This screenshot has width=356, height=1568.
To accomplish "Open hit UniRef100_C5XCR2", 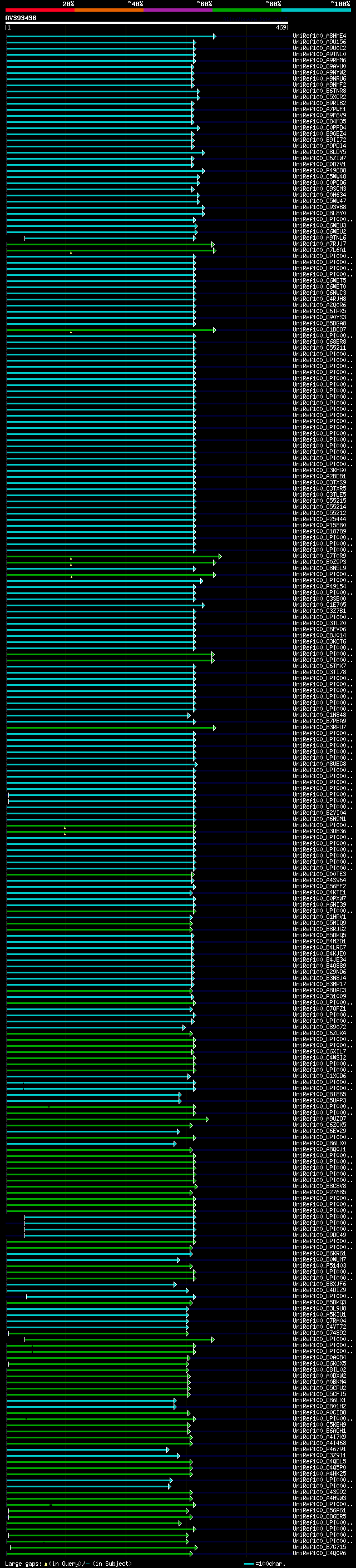I will [x=319, y=97].
